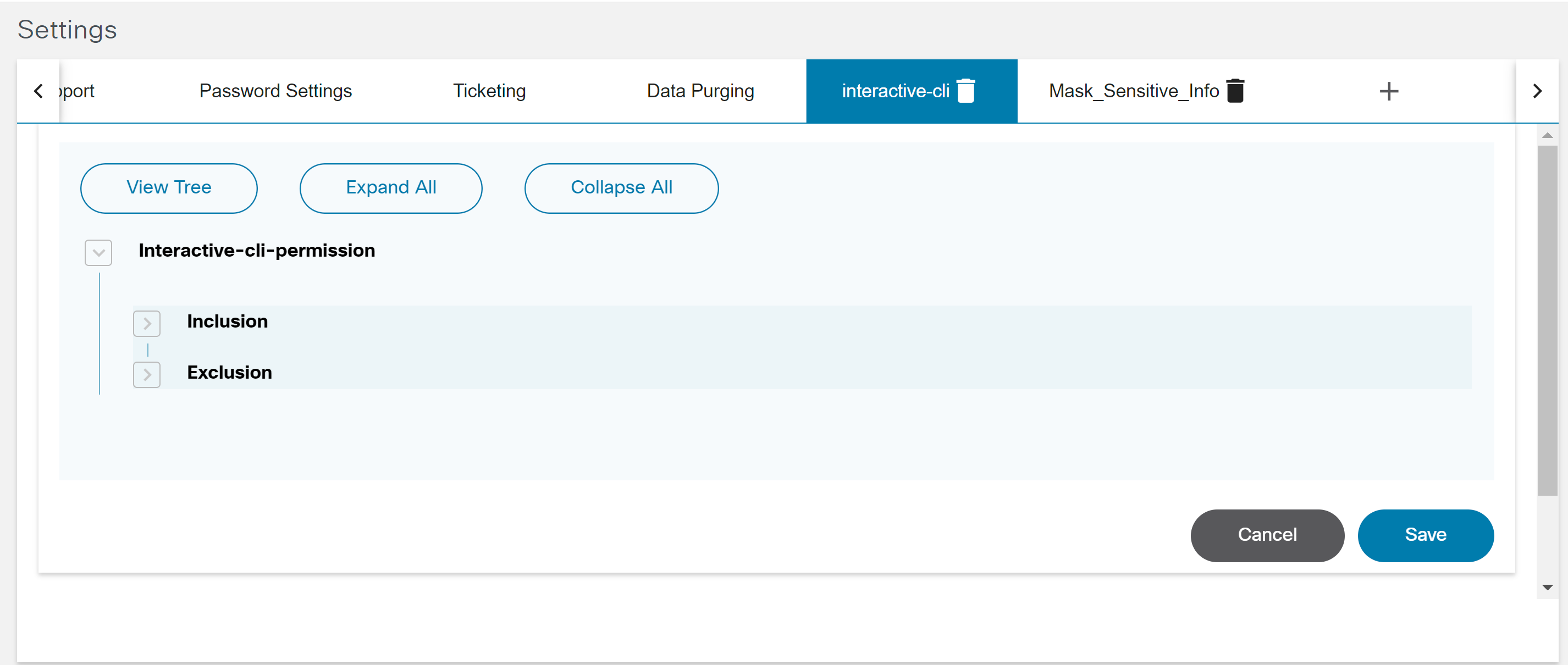
Task: Click trash icon on Mask_Sensitive_Info tab
Action: pos(1235,91)
